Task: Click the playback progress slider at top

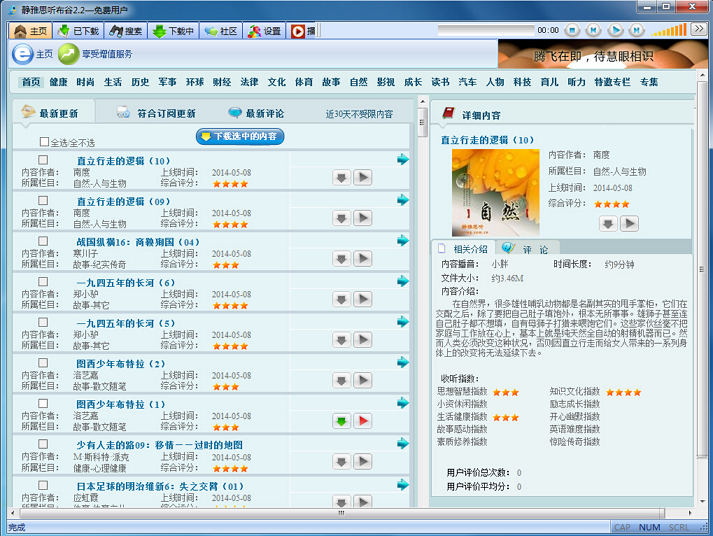Action: coord(485,31)
